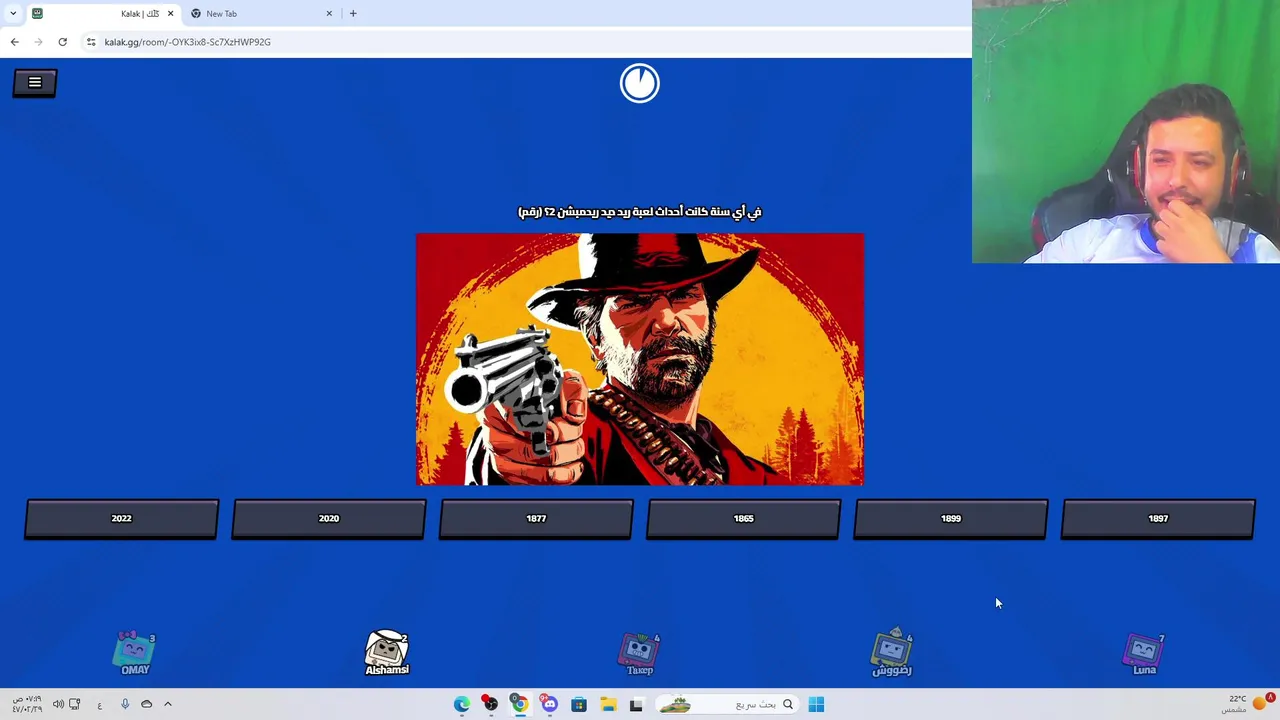Image resolution: width=1280 pixels, height=720 pixels.
Task: Switch to the Kalak tab
Action: 103,13
